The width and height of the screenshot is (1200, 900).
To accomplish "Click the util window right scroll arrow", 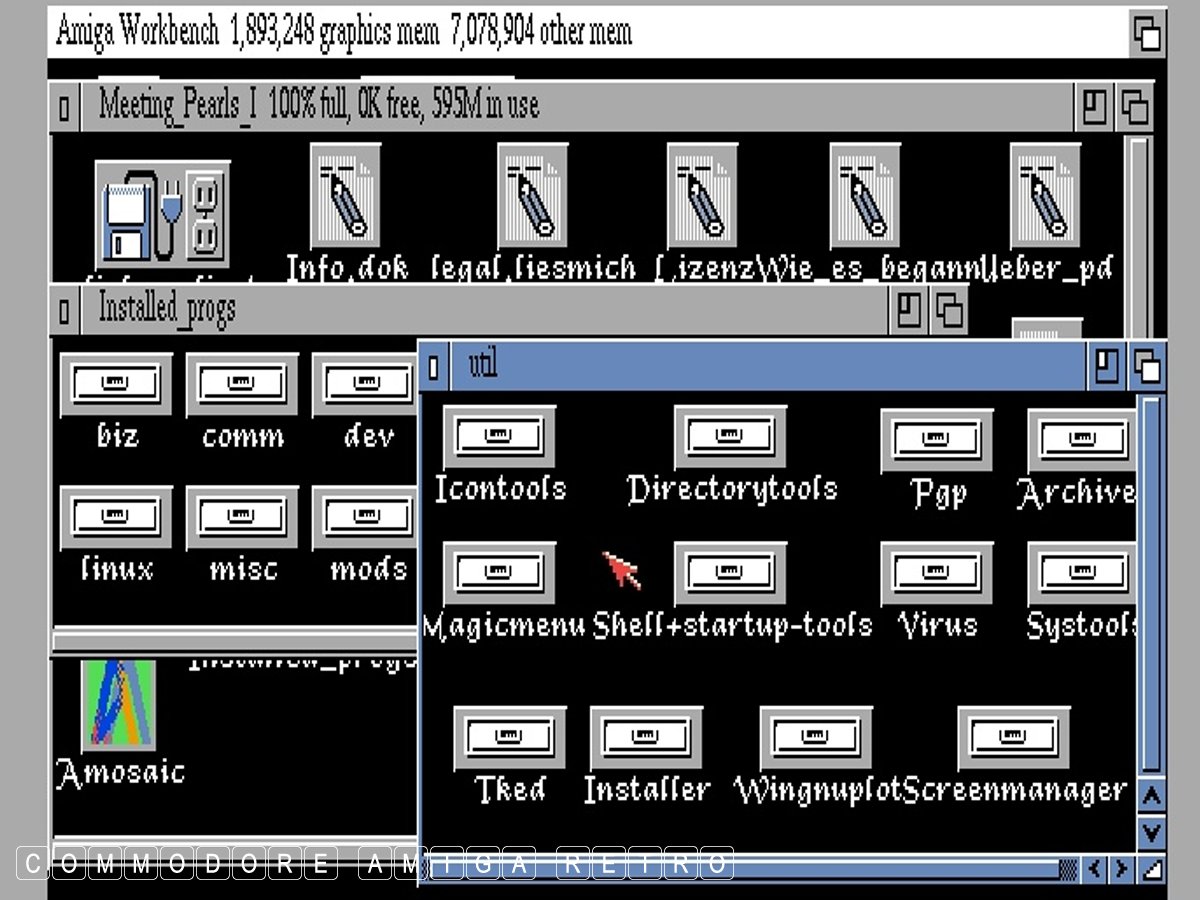I will tap(1123, 868).
